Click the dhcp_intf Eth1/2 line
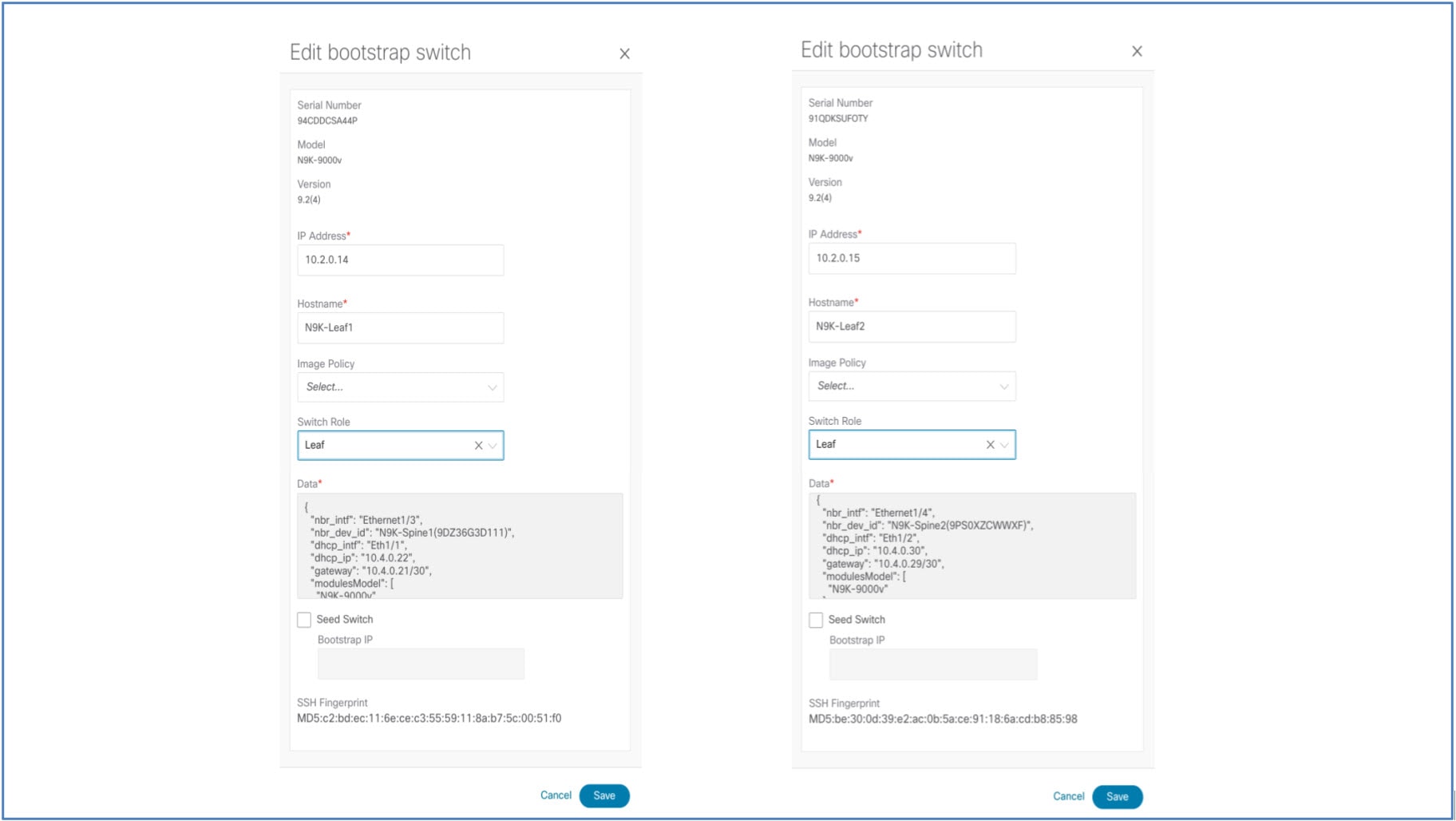Viewport: 1456px width, 821px height. pos(871,538)
